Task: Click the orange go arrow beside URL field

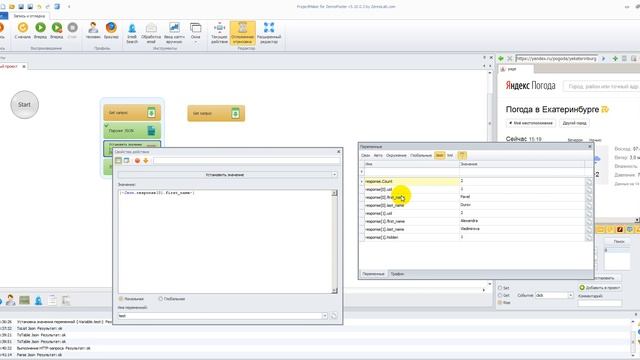Action: (x=604, y=59)
